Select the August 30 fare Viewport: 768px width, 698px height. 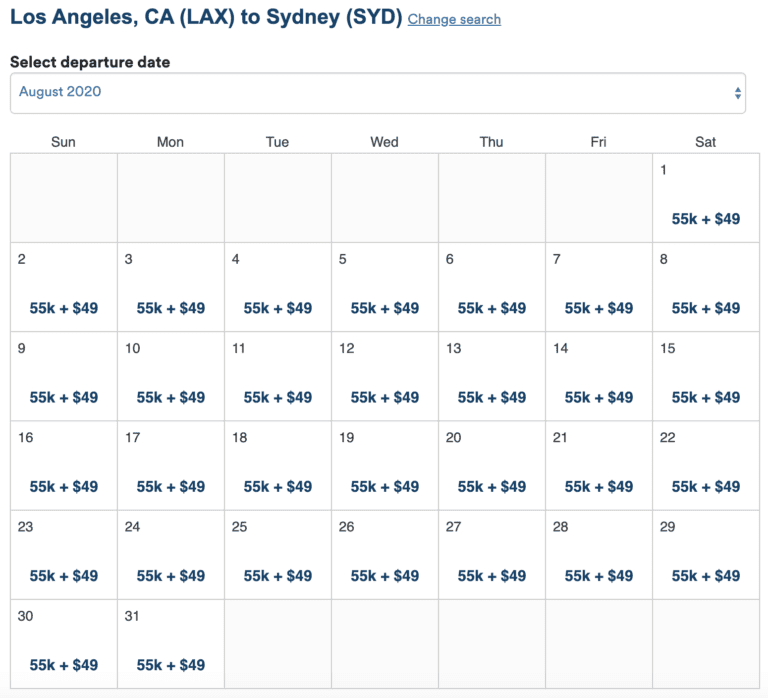64,665
